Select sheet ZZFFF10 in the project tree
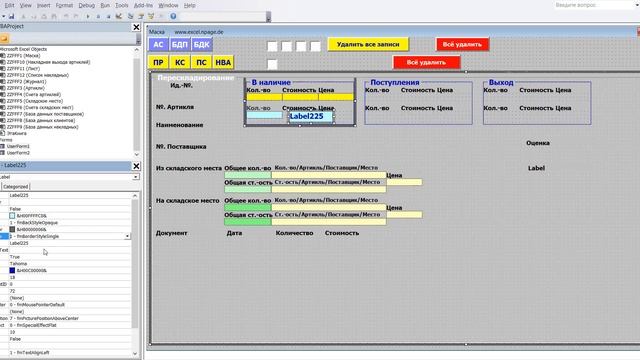Screen dimensions: 640x360 [x=48, y=62]
